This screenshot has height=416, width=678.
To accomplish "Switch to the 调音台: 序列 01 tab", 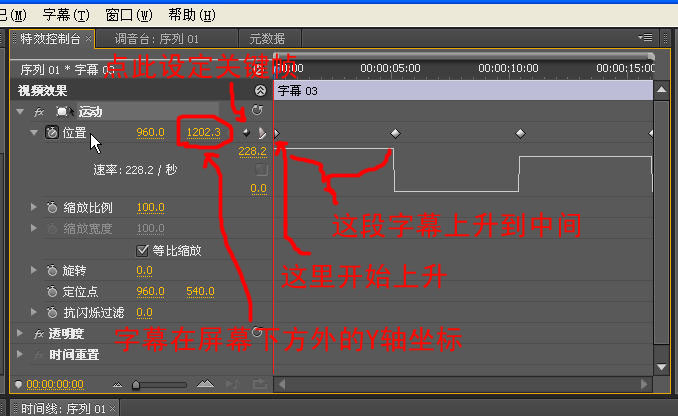I will tap(164, 38).
